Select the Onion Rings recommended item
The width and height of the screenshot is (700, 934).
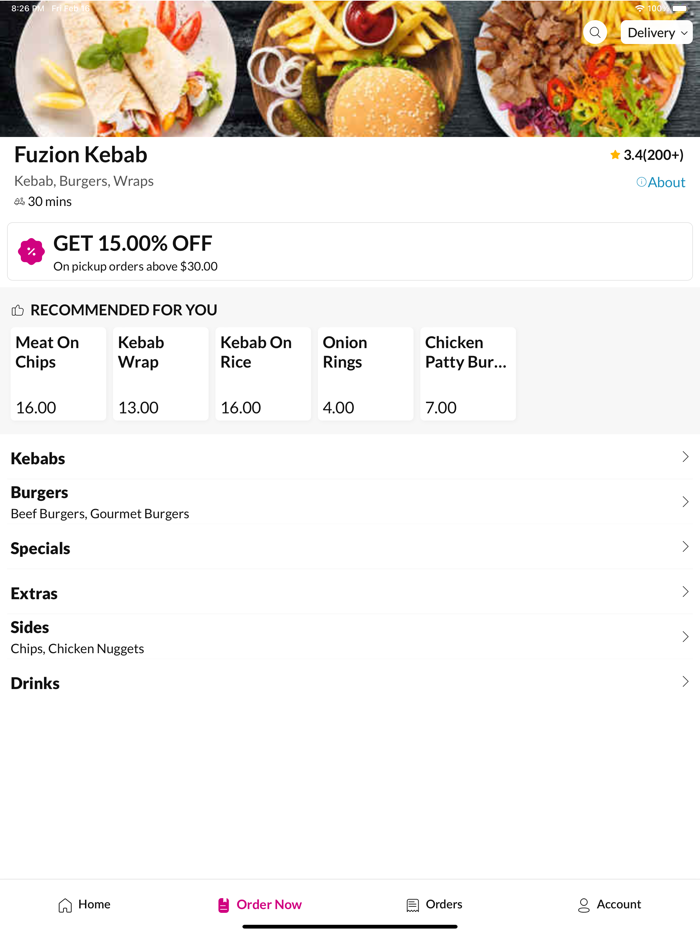click(364, 374)
